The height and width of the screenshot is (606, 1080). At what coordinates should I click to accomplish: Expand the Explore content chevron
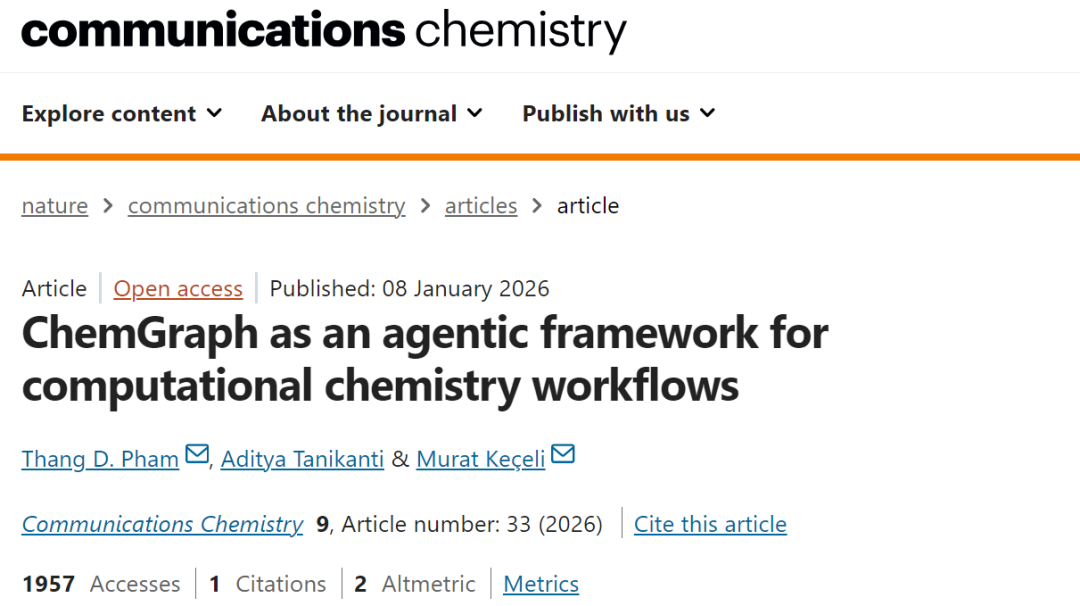pyautogui.click(x=214, y=113)
